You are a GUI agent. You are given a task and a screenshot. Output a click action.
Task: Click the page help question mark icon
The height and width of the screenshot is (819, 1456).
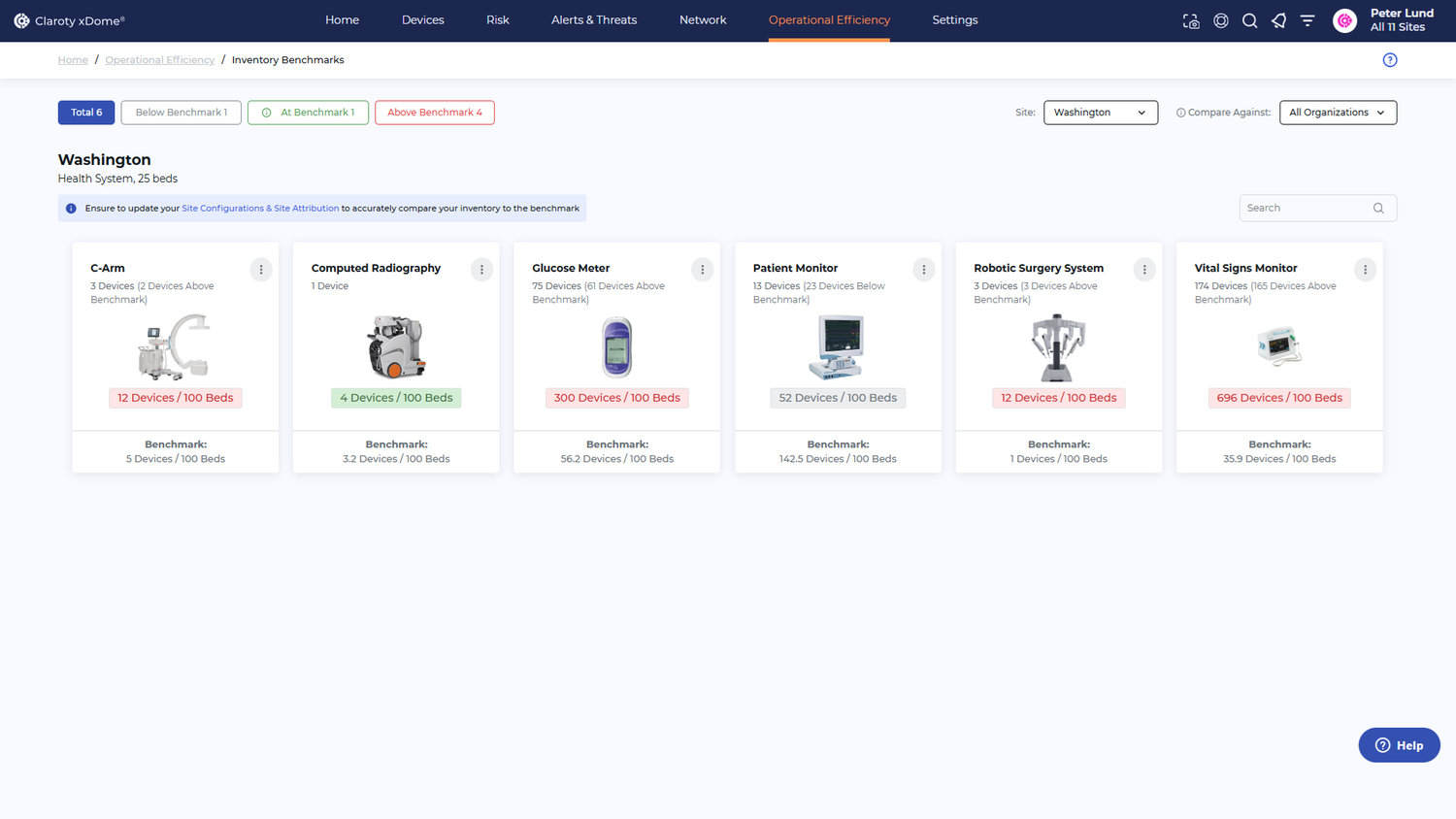1390,60
